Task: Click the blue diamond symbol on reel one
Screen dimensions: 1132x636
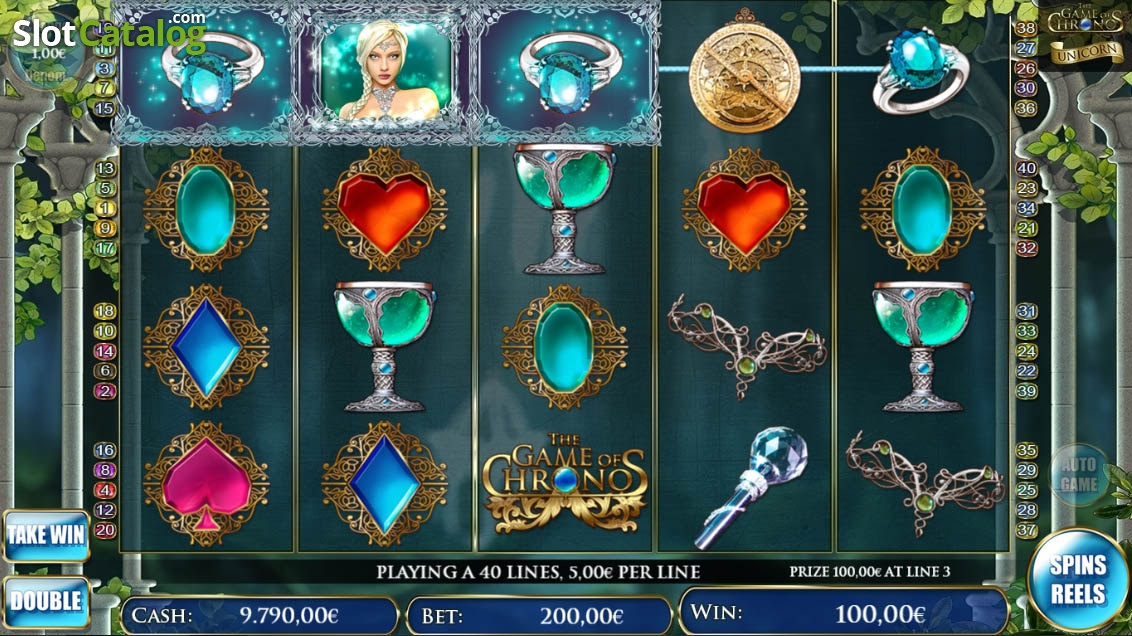Action: 206,347
